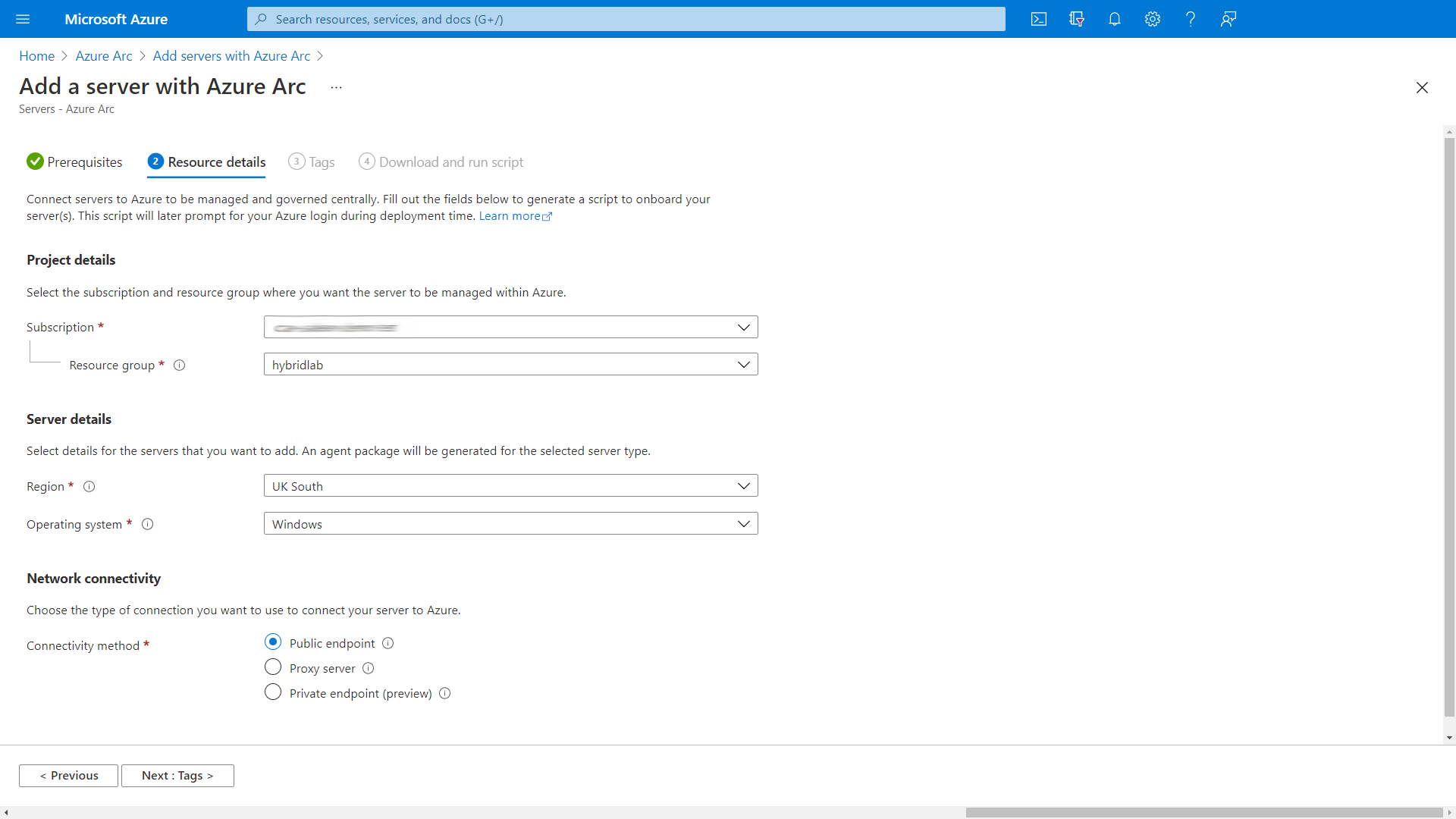1456x819 pixels.
Task: Open the portal hamburger menu
Action: coord(23,19)
